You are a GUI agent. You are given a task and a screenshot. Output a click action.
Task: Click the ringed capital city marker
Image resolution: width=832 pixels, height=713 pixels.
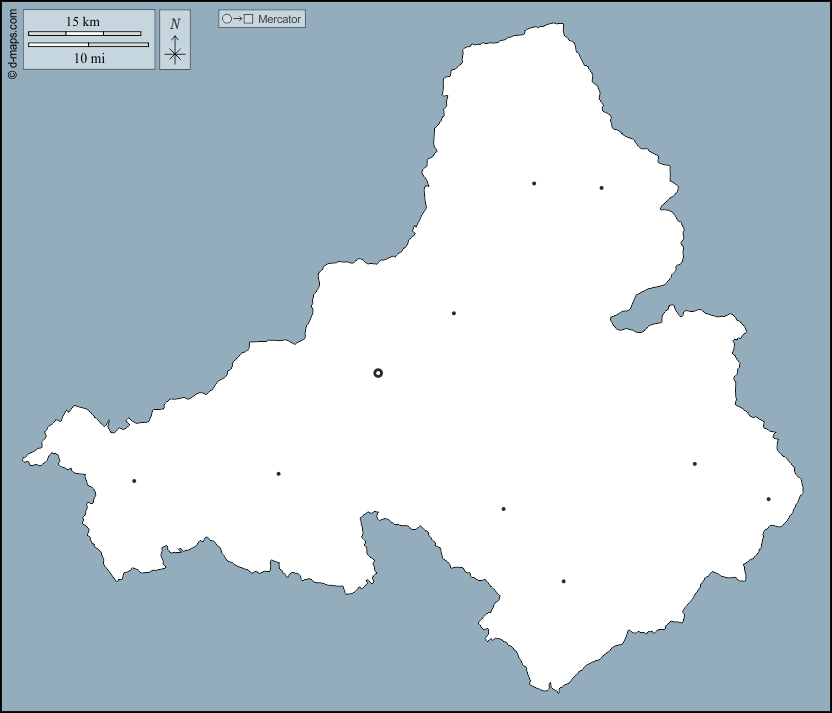click(x=378, y=373)
